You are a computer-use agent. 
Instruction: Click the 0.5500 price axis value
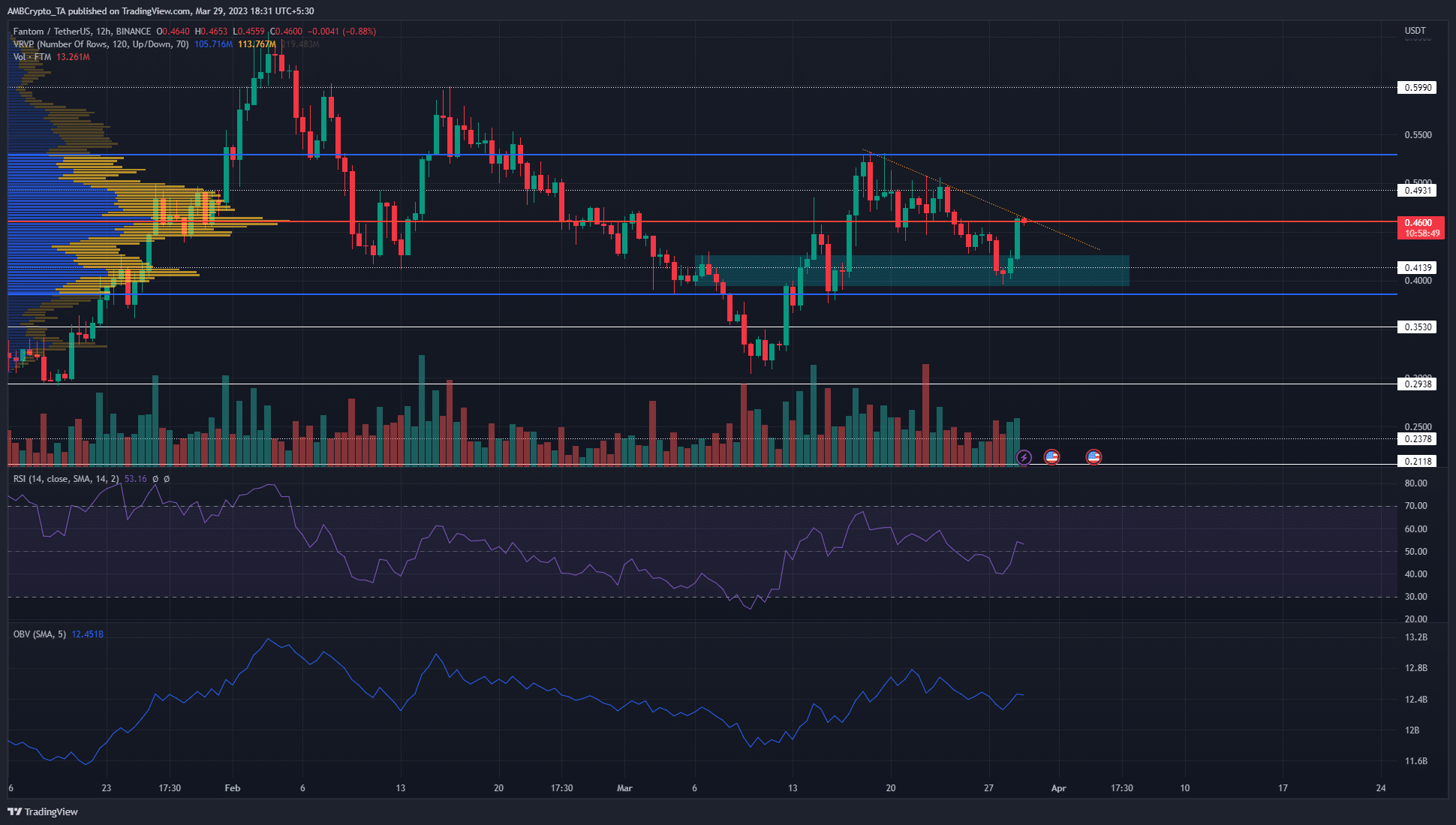tap(1418, 135)
